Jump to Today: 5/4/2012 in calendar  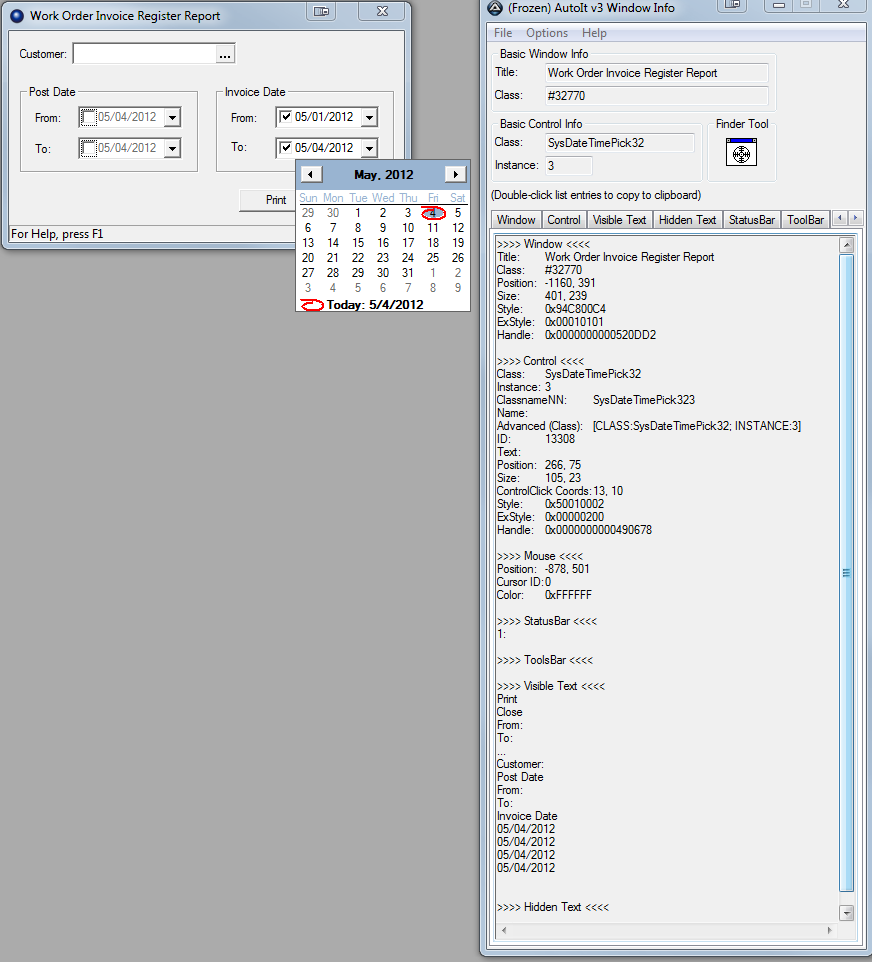pyautogui.click(x=374, y=304)
